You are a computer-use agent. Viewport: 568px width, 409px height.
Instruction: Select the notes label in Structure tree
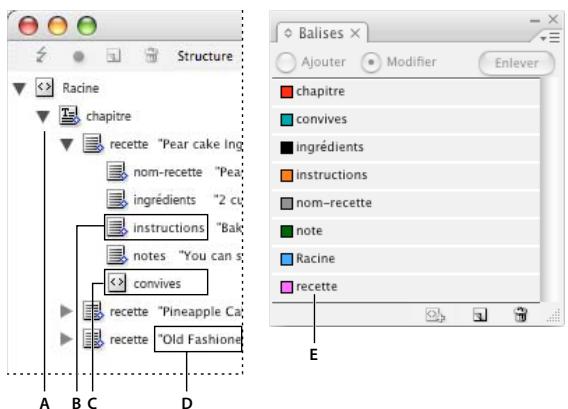150,256
